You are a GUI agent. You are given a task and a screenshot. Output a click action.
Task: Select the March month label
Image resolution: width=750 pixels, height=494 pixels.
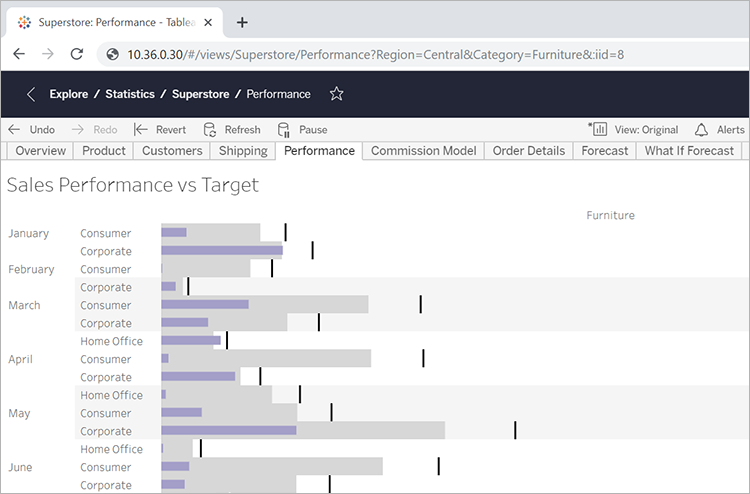(24, 305)
